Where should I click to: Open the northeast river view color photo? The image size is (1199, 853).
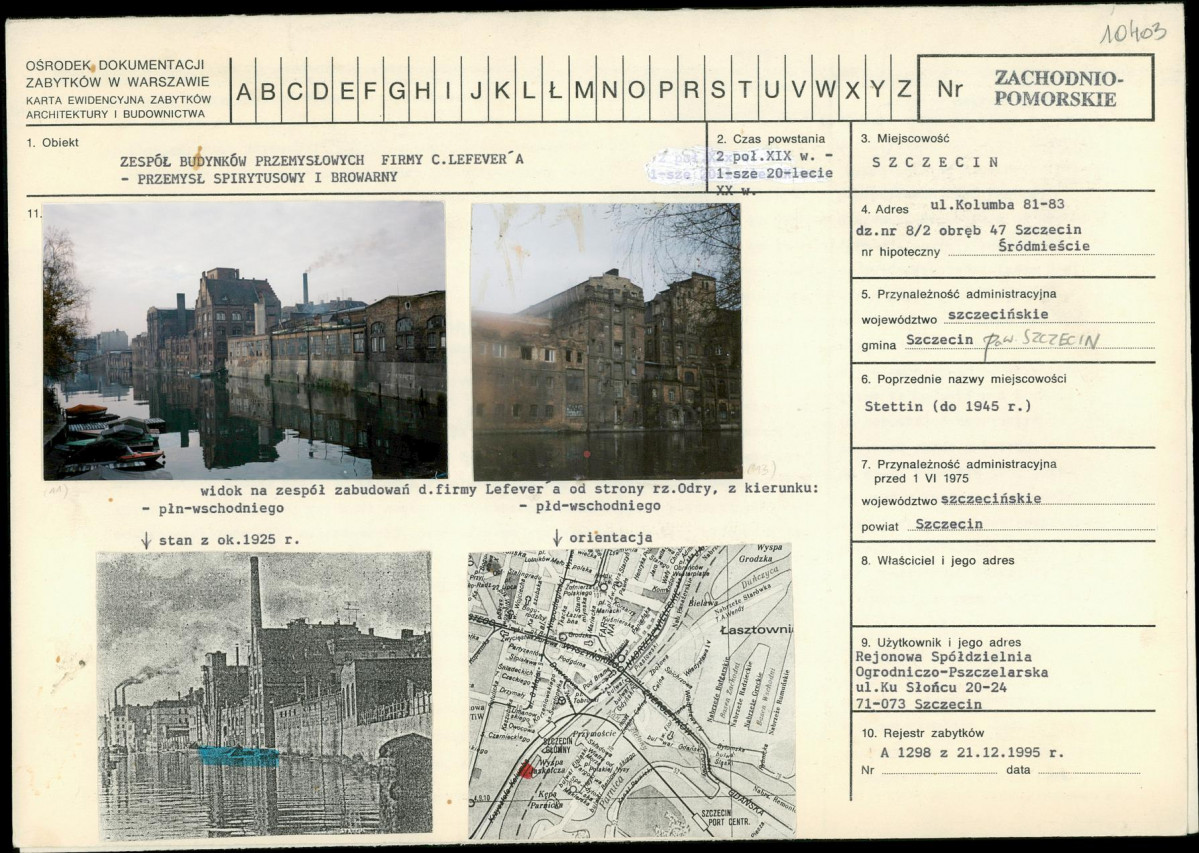pyautogui.click(x=245, y=340)
